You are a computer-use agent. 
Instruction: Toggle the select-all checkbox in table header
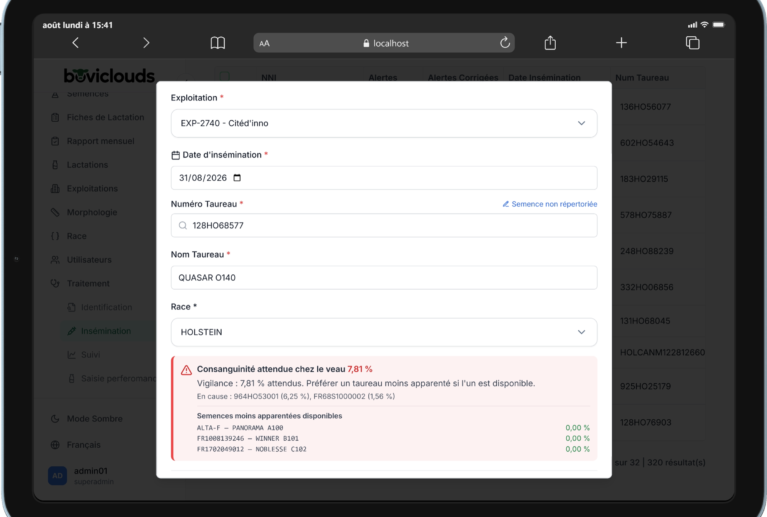pyautogui.click(x=225, y=76)
